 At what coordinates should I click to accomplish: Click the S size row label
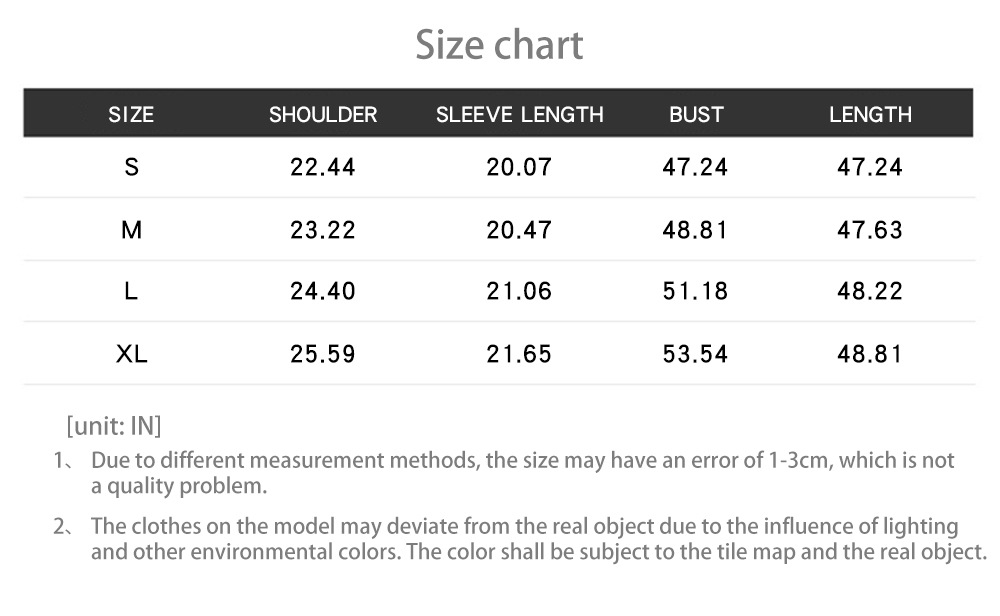click(x=131, y=167)
